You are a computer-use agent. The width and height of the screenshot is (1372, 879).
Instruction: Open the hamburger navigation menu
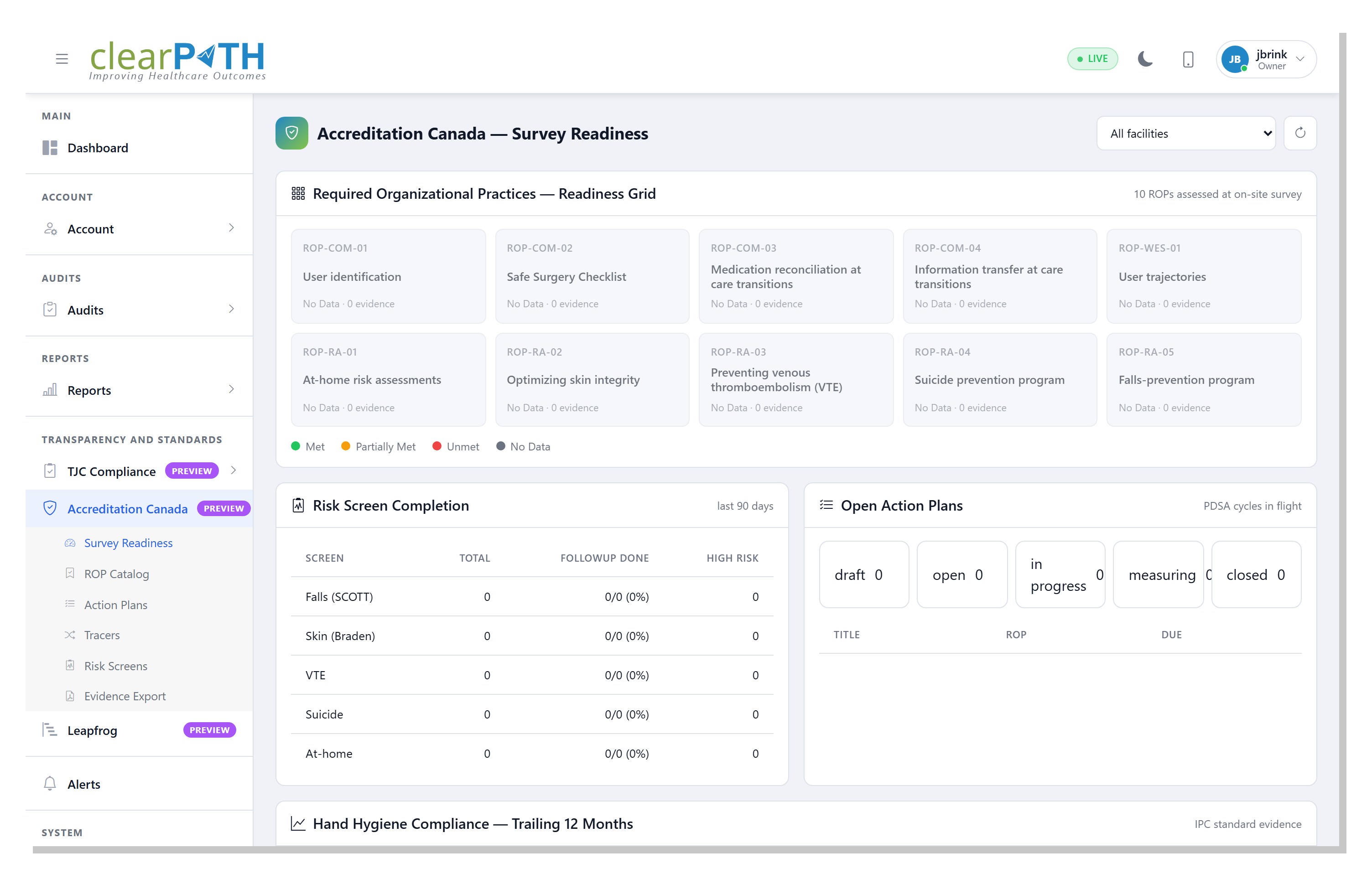click(61, 58)
